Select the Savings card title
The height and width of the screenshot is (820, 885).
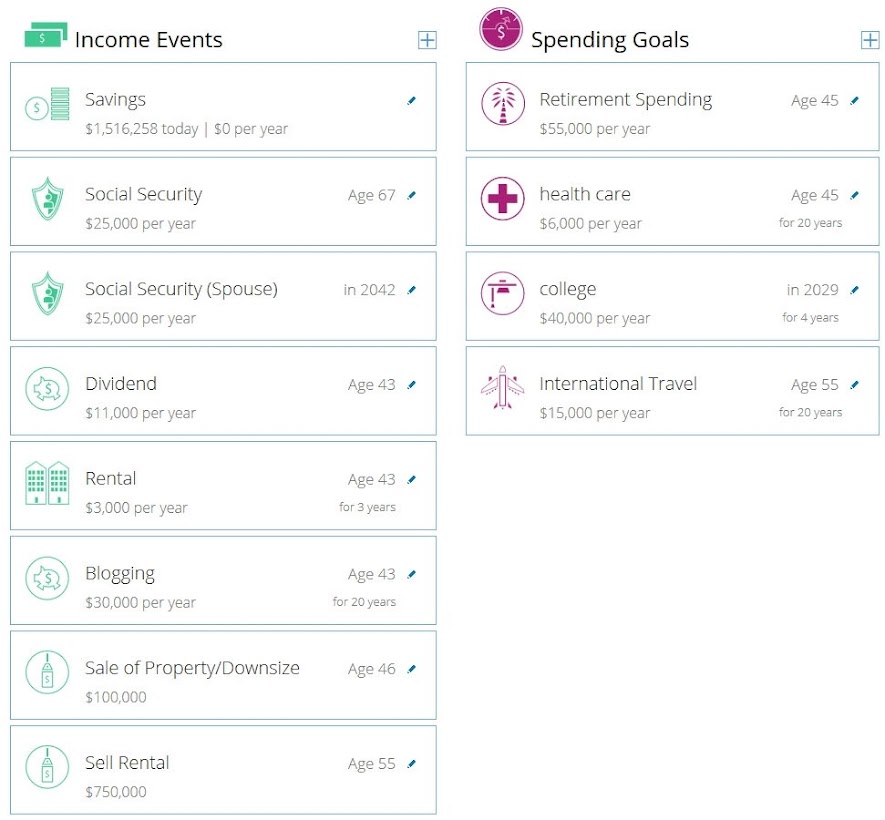coord(115,99)
